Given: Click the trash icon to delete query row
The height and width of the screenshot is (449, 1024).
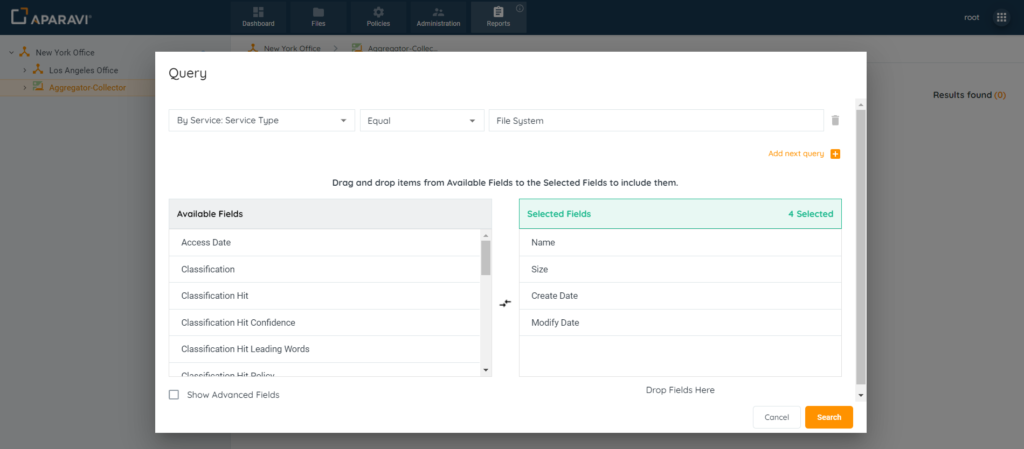Looking at the screenshot, I should click(x=835, y=121).
